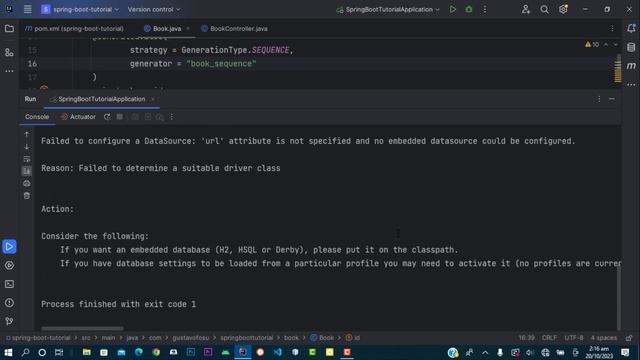The height and width of the screenshot is (360, 640).
Task: Toggle scroll to end in console
Action: pos(27,171)
